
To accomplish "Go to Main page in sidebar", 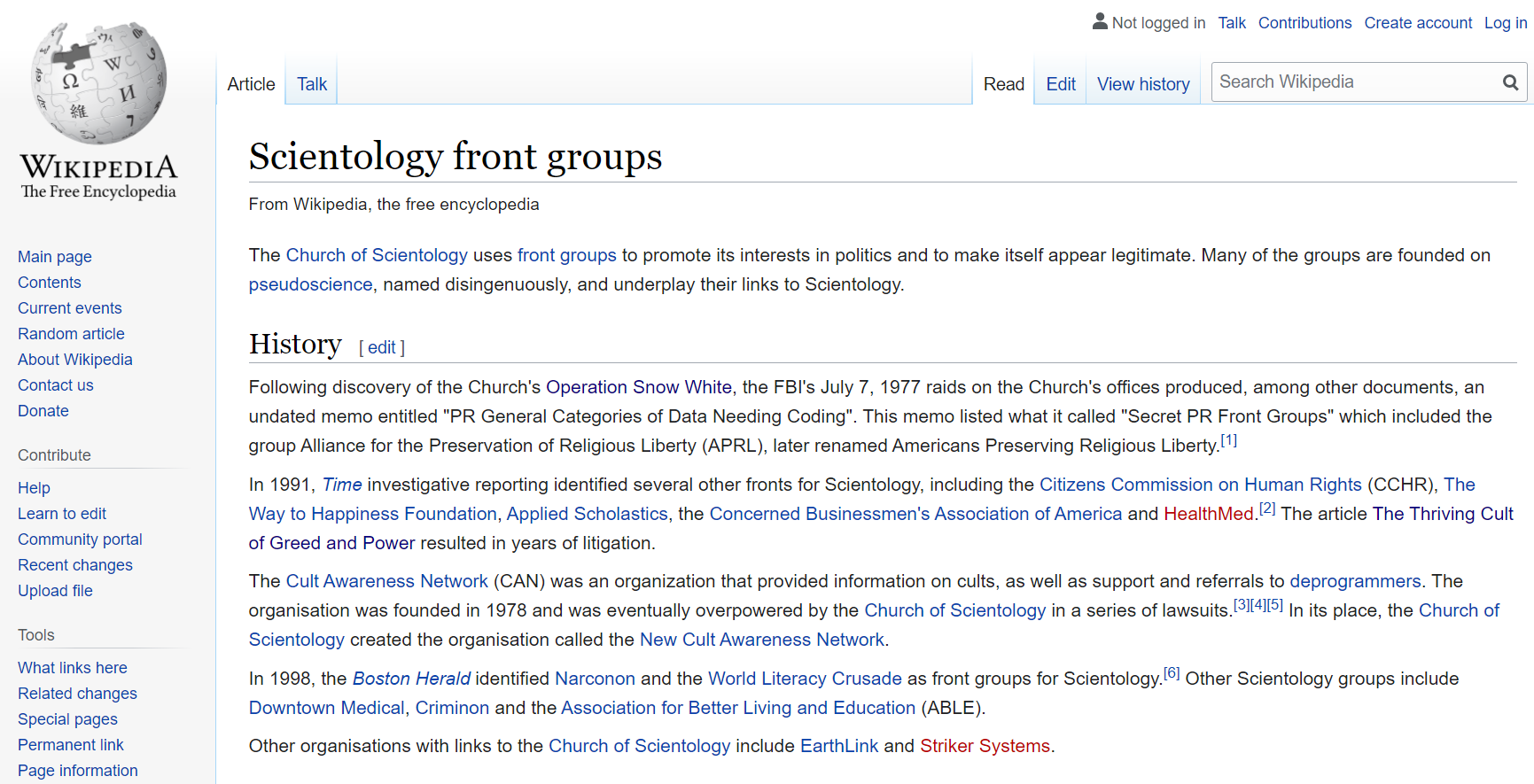I will [x=55, y=257].
